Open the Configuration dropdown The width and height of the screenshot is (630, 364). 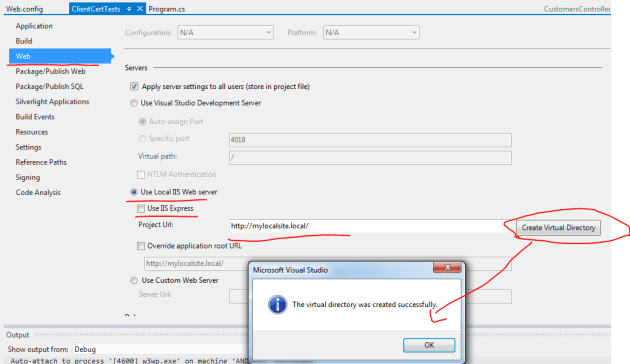(225, 33)
